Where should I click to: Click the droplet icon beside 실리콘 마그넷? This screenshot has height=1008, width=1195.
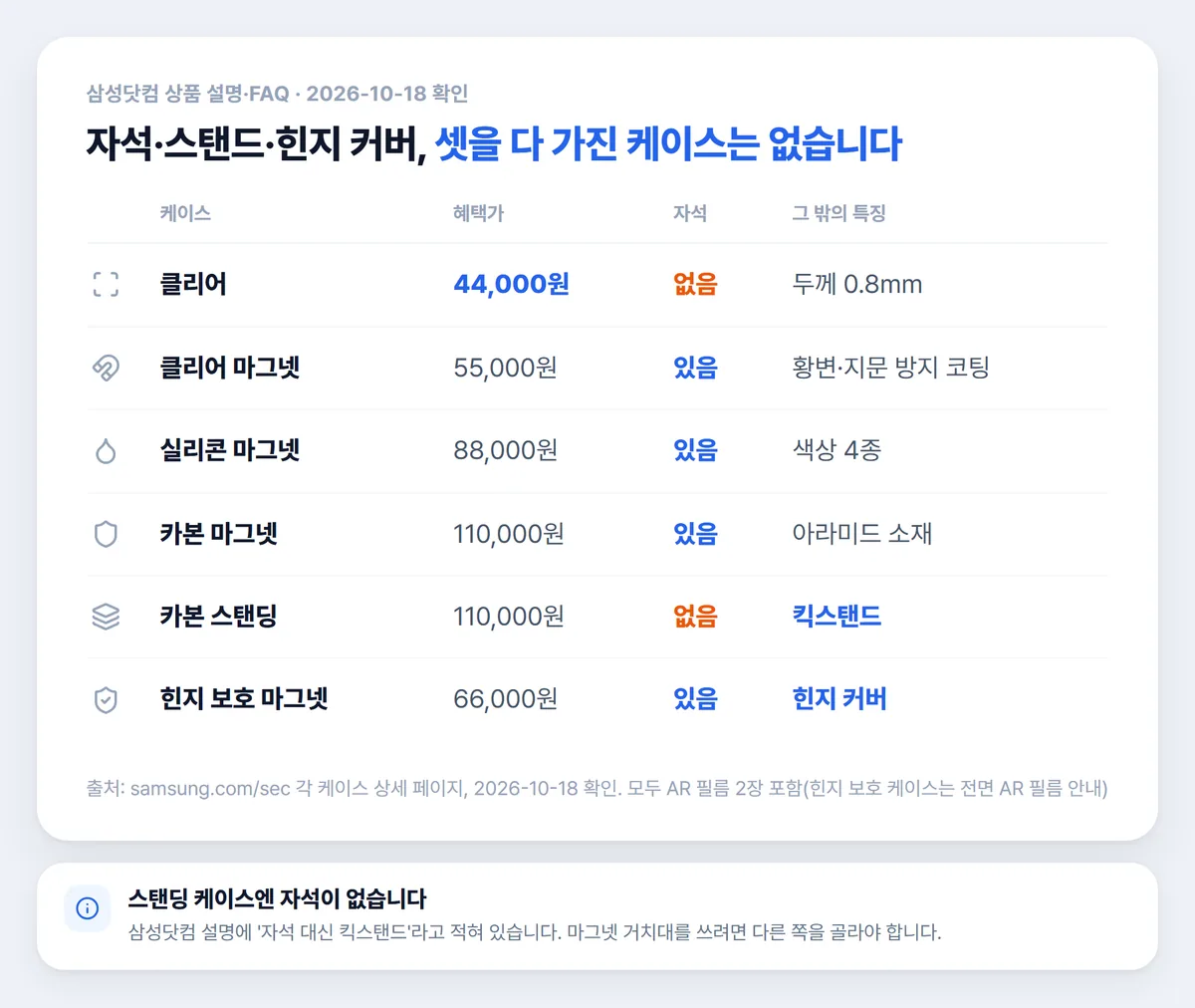click(106, 451)
